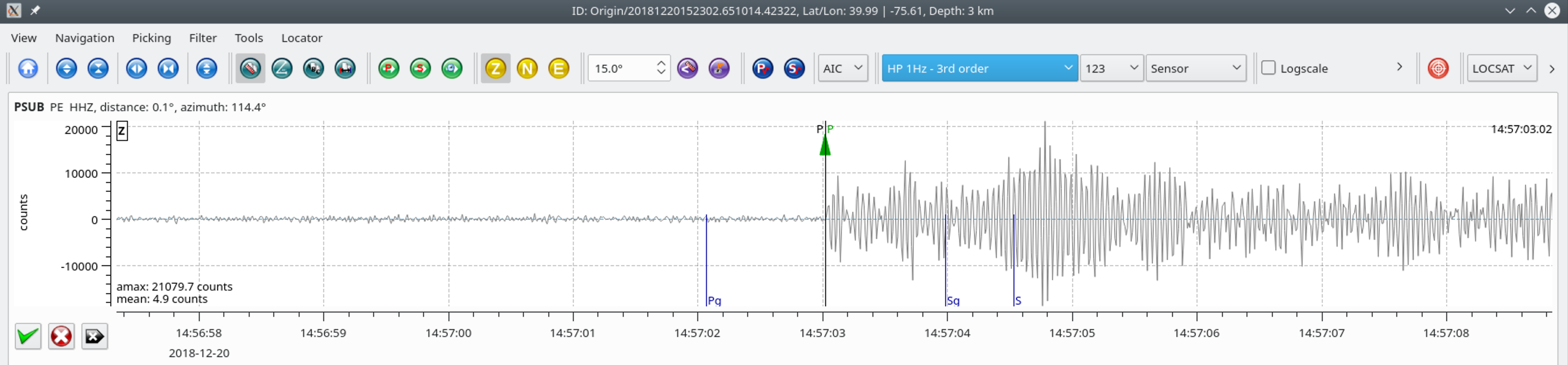Enable the Logscale checkbox

[1268, 68]
